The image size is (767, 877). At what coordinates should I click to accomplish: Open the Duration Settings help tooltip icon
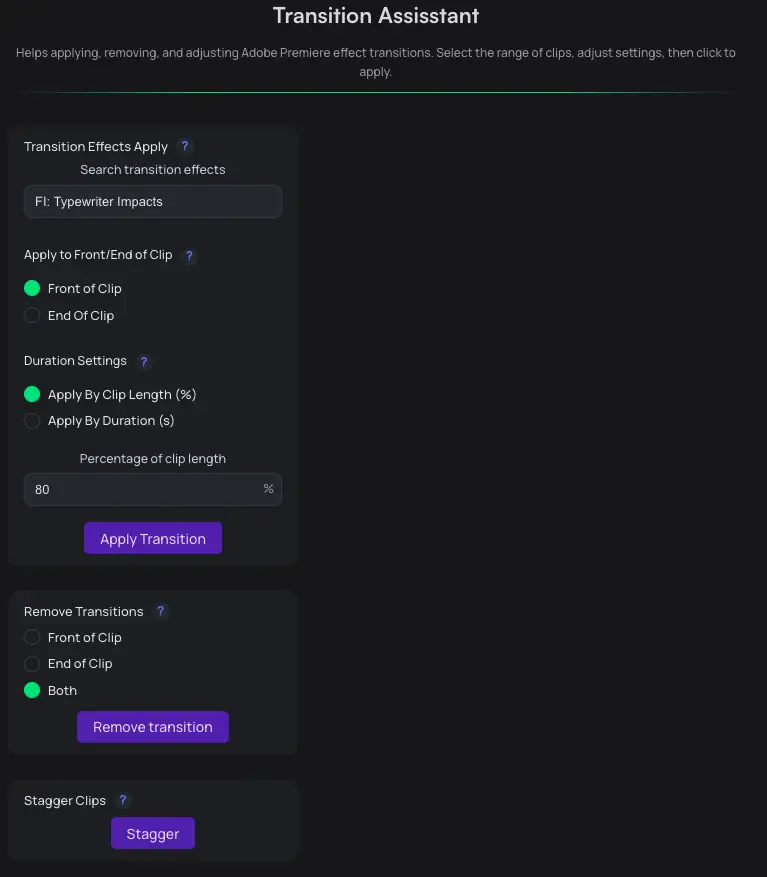[144, 361]
